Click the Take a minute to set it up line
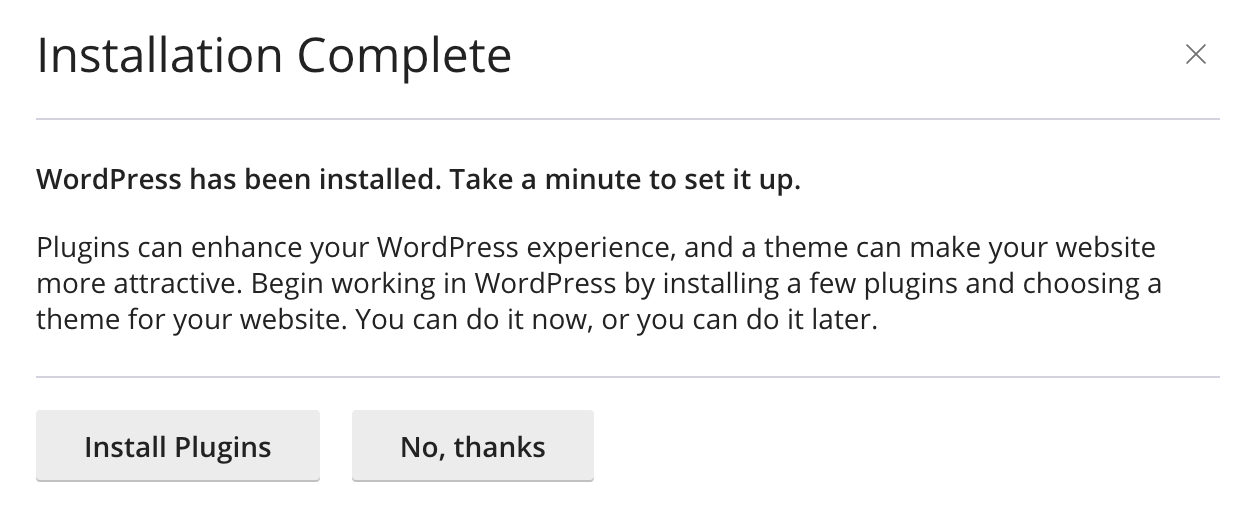 (625, 181)
